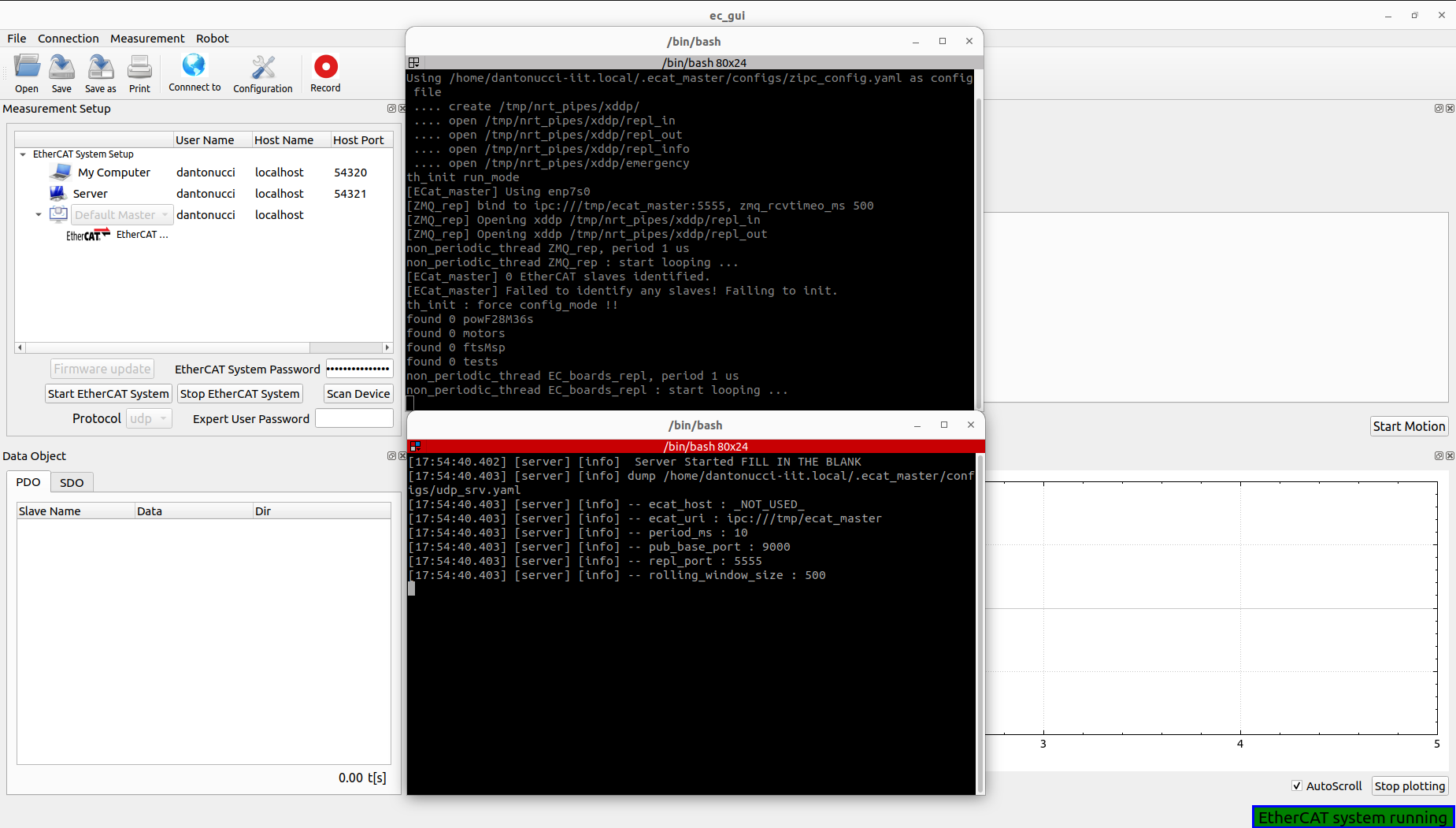Screen dimensions: 1456x828
Task: Click the Save toolbar icon
Action: [x=61, y=67]
